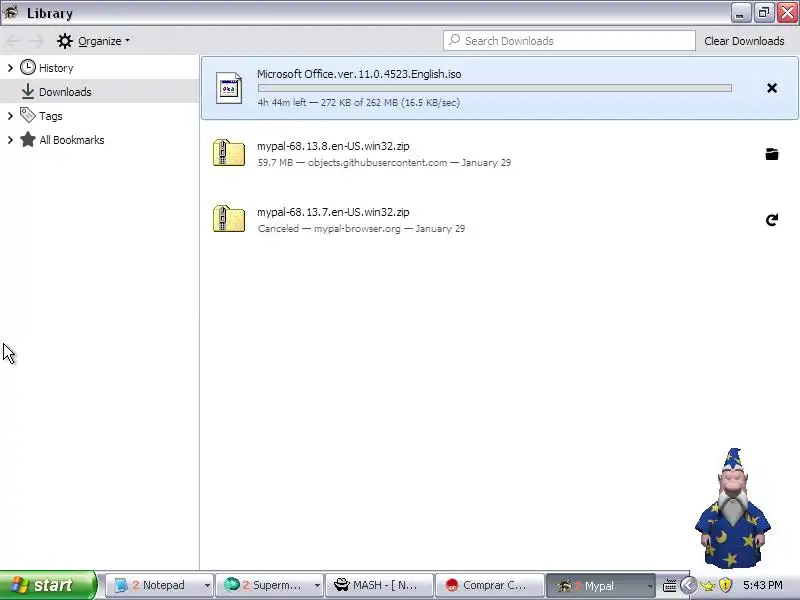This screenshot has width=800, height=600.
Task: Expand the History tree node
Action: click(10, 67)
